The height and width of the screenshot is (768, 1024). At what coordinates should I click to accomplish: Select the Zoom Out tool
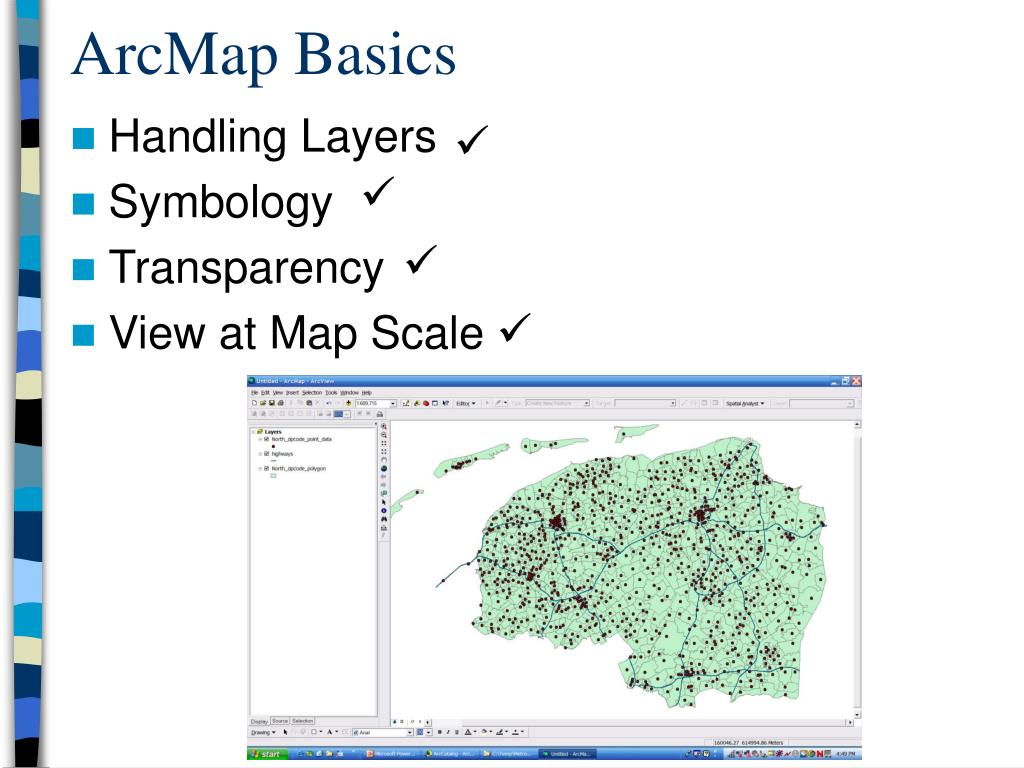(384, 434)
